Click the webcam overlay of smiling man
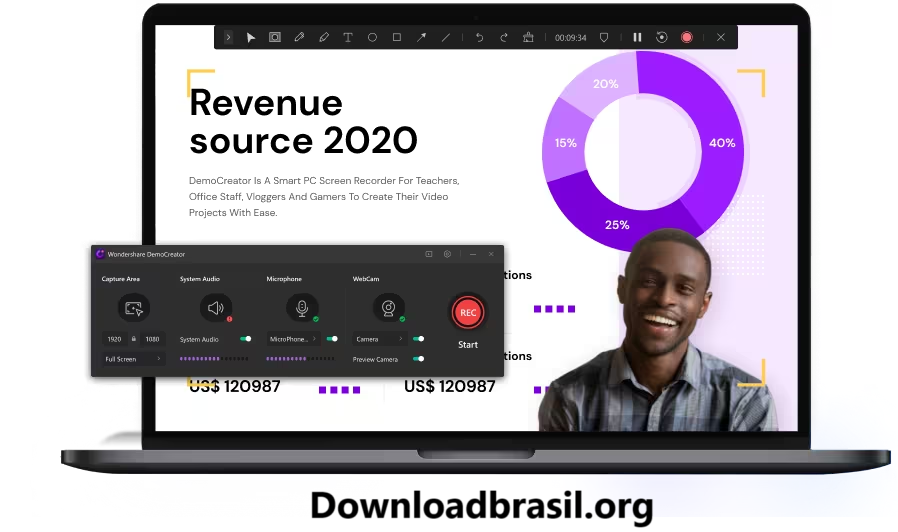The height and width of the screenshot is (532, 898). 659,332
